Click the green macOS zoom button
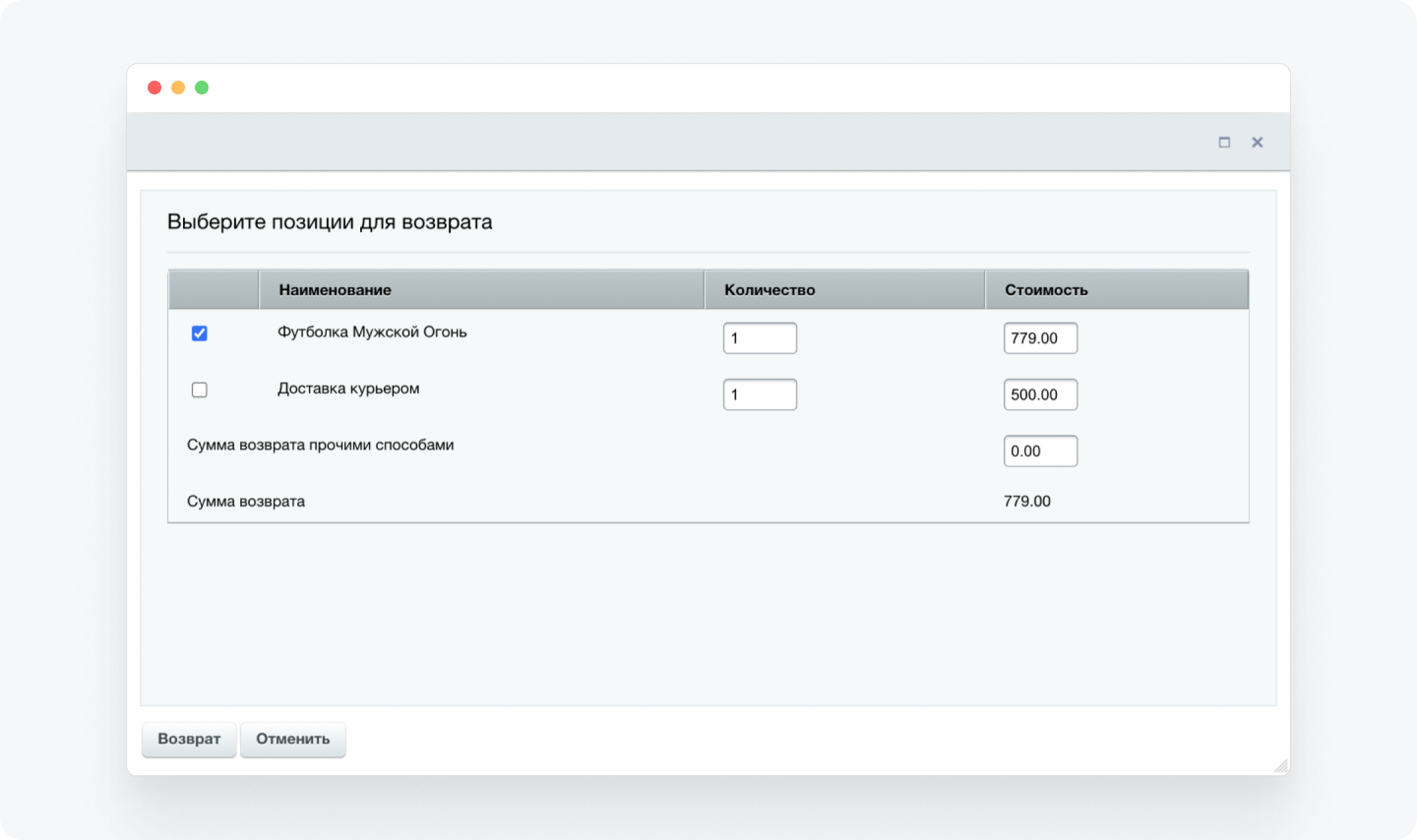Screen dimensions: 1417x840 (x=202, y=88)
